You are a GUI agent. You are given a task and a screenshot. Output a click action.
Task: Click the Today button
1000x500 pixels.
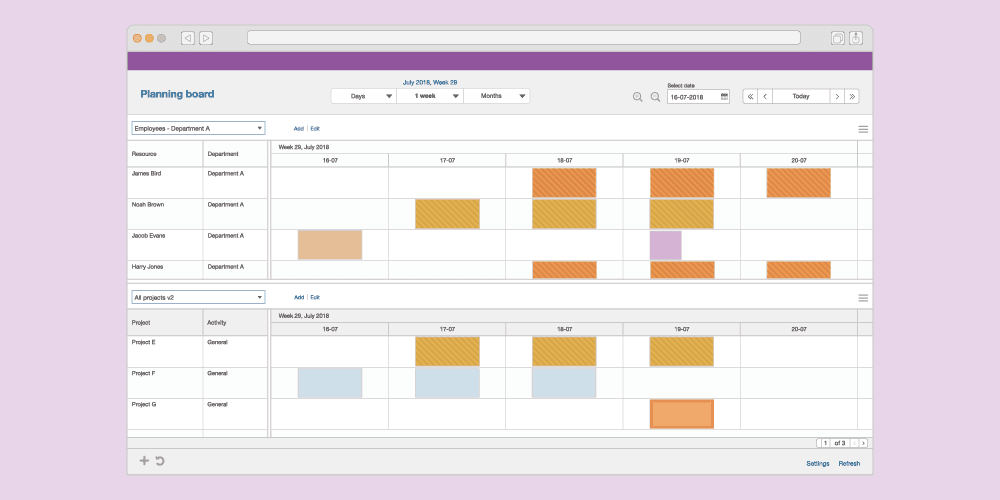click(801, 97)
